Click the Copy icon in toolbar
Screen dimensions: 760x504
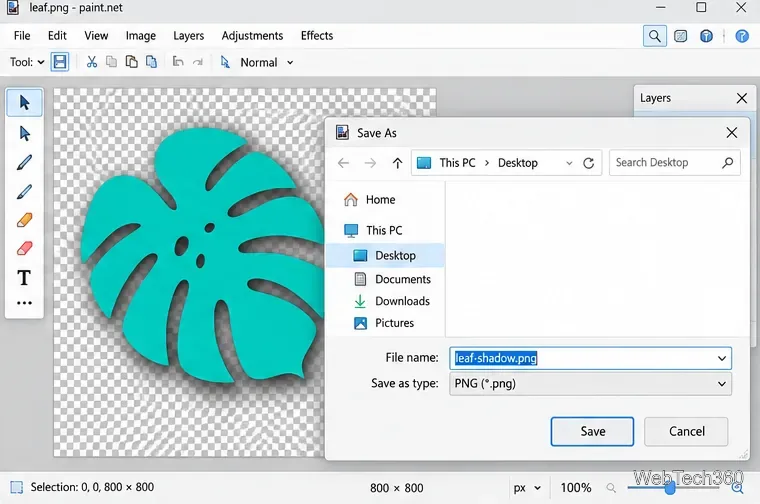(x=111, y=62)
